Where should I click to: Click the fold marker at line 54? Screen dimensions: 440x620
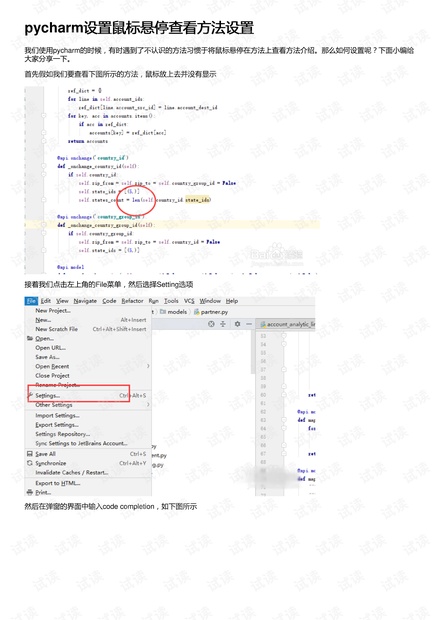pos(283,344)
